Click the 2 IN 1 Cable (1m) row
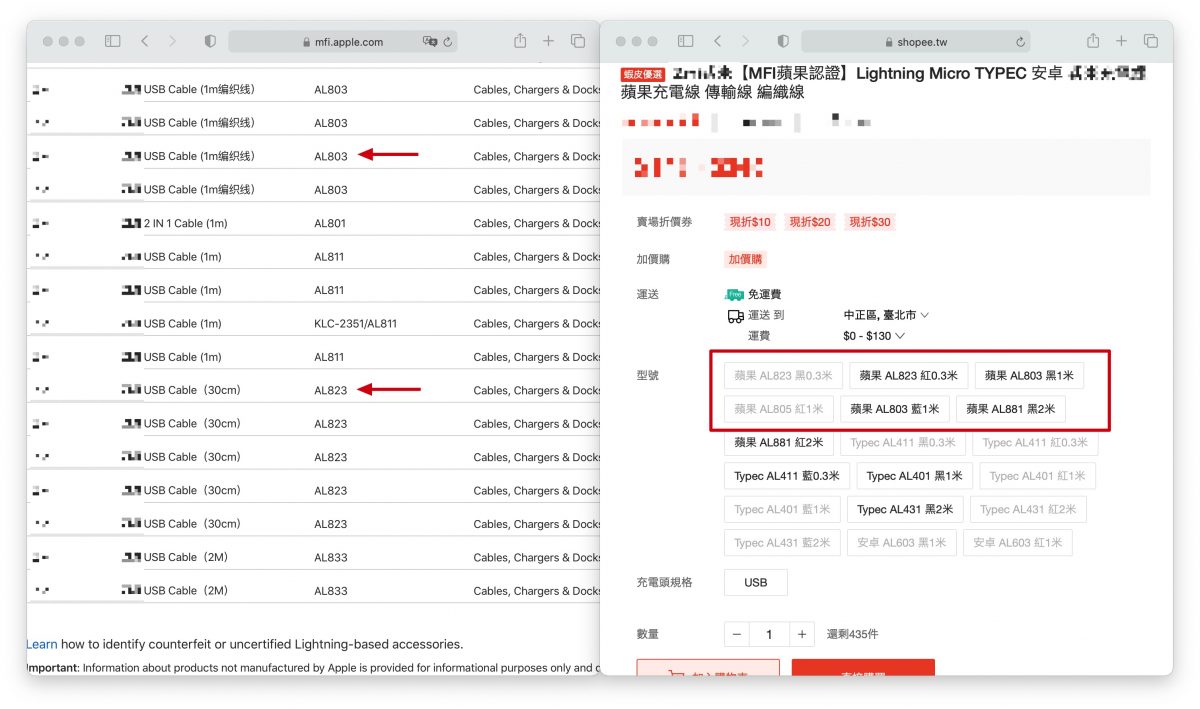1200x709 pixels. (313, 223)
